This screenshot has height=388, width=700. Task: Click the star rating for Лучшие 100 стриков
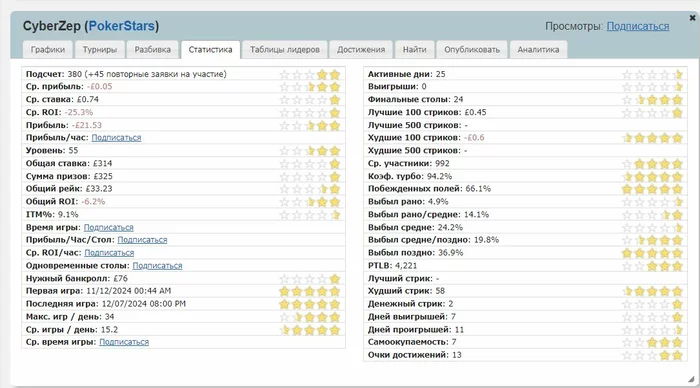click(x=652, y=113)
